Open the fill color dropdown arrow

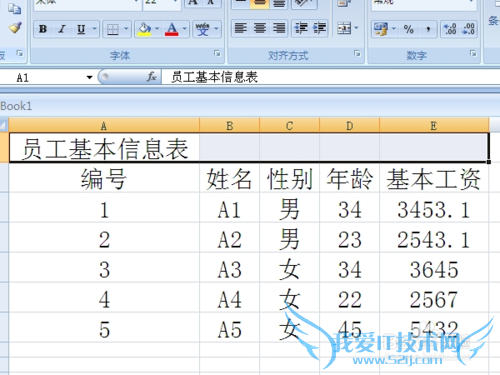tap(157, 29)
